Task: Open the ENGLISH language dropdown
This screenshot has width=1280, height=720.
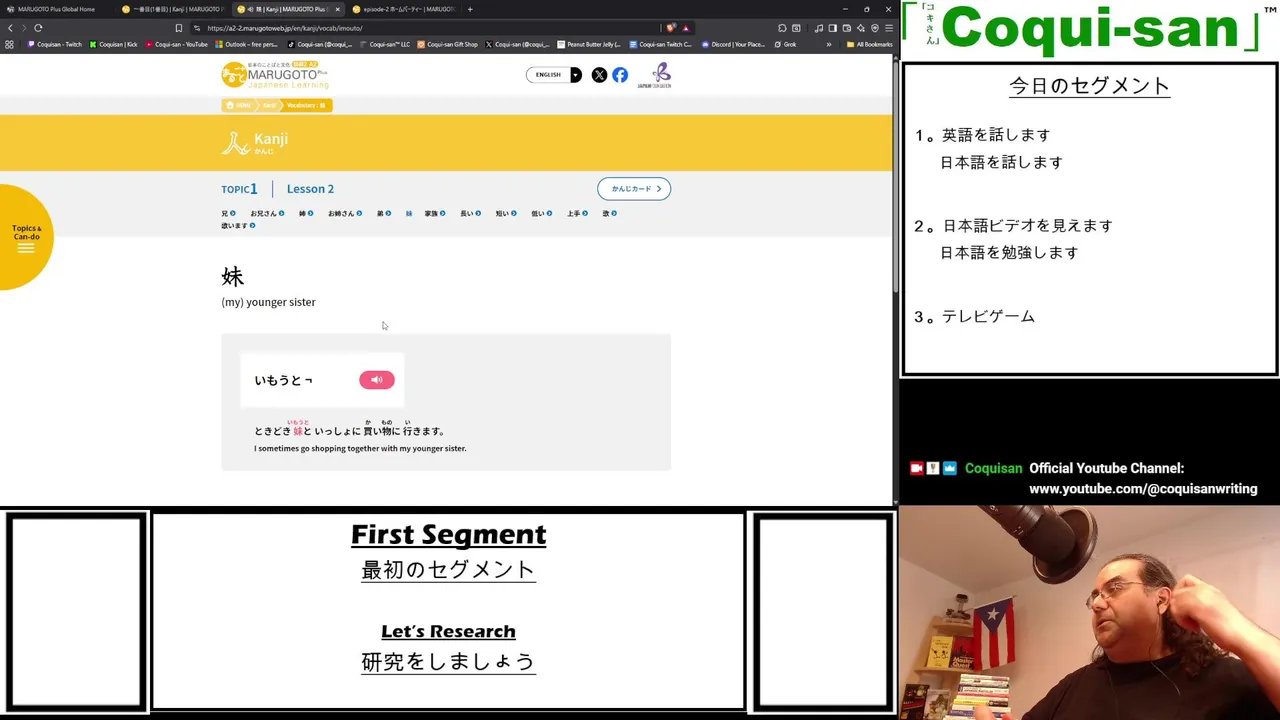Action: [x=554, y=75]
